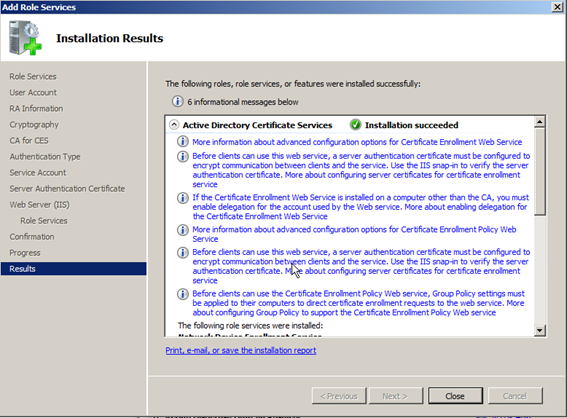The width and height of the screenshot is (567, 418).
Task: Click '6 informational messages below' text
Action: pyautogui.click(x=243, y=102)
